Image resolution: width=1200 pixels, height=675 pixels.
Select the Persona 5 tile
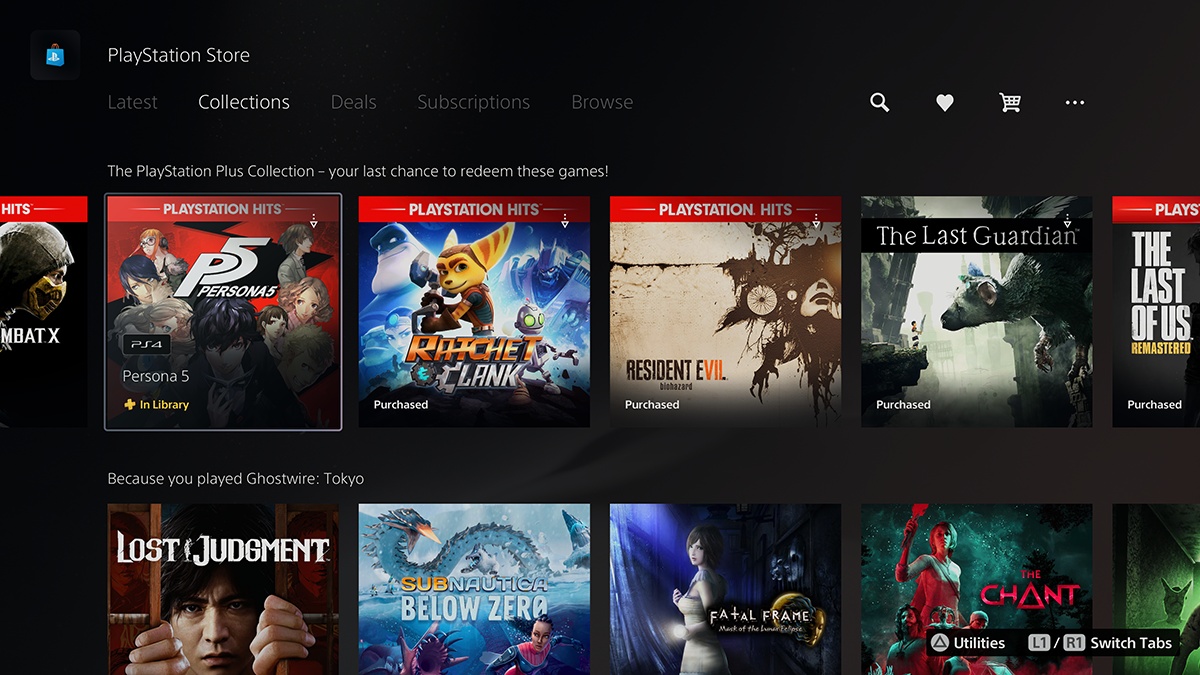222,311
